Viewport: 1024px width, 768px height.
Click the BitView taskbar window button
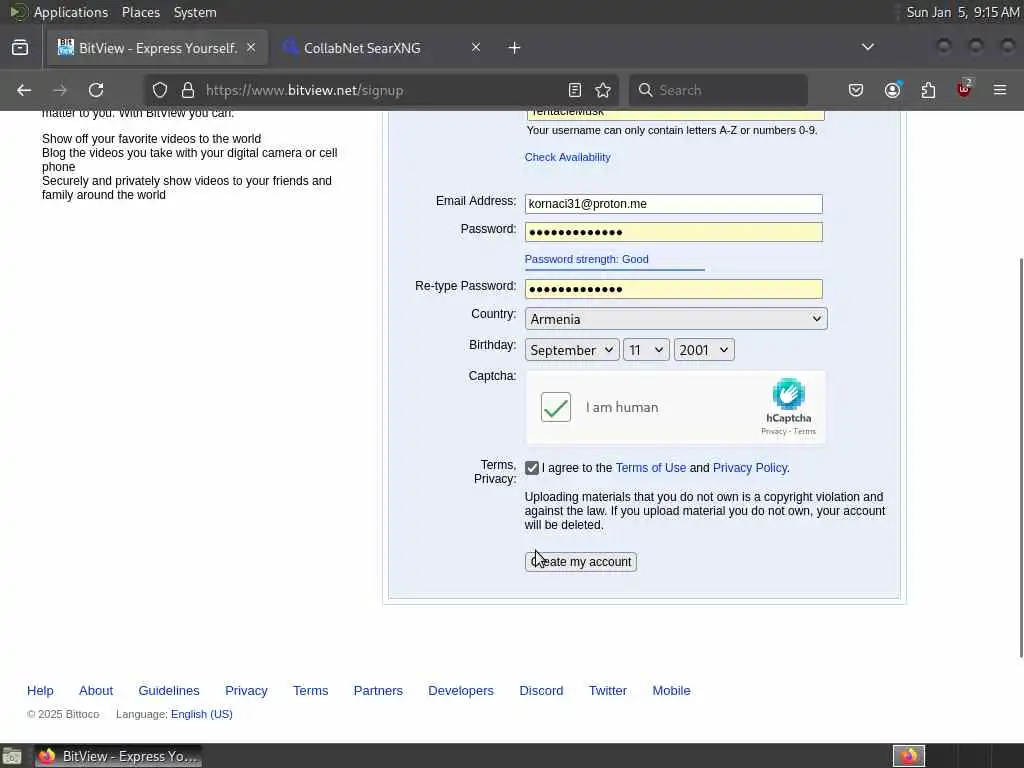click(x=118, y=756)
